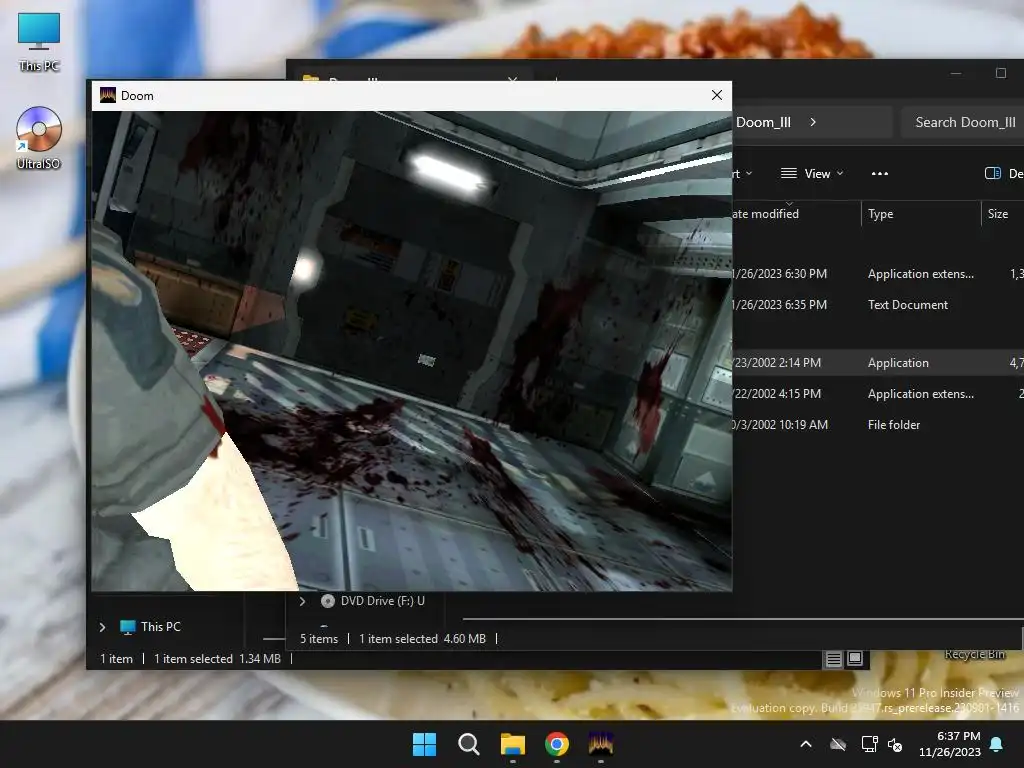Open the View dropdown in File Explorer

pyautogui.click(x=812, y=174)
